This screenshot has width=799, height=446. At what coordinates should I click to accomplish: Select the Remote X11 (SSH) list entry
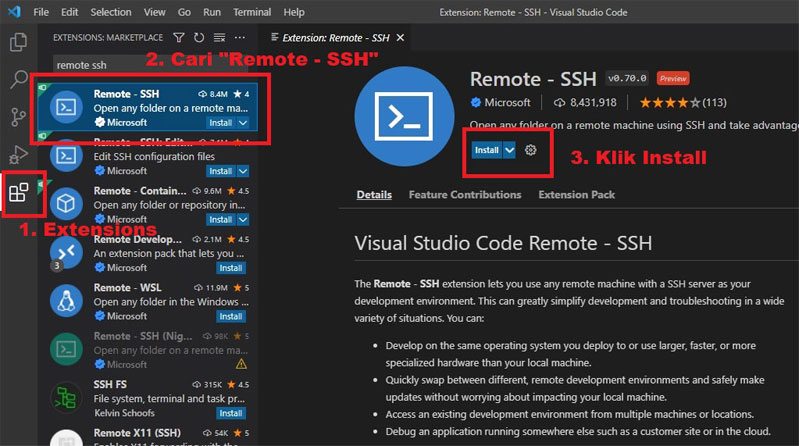[x=148, y=436]
